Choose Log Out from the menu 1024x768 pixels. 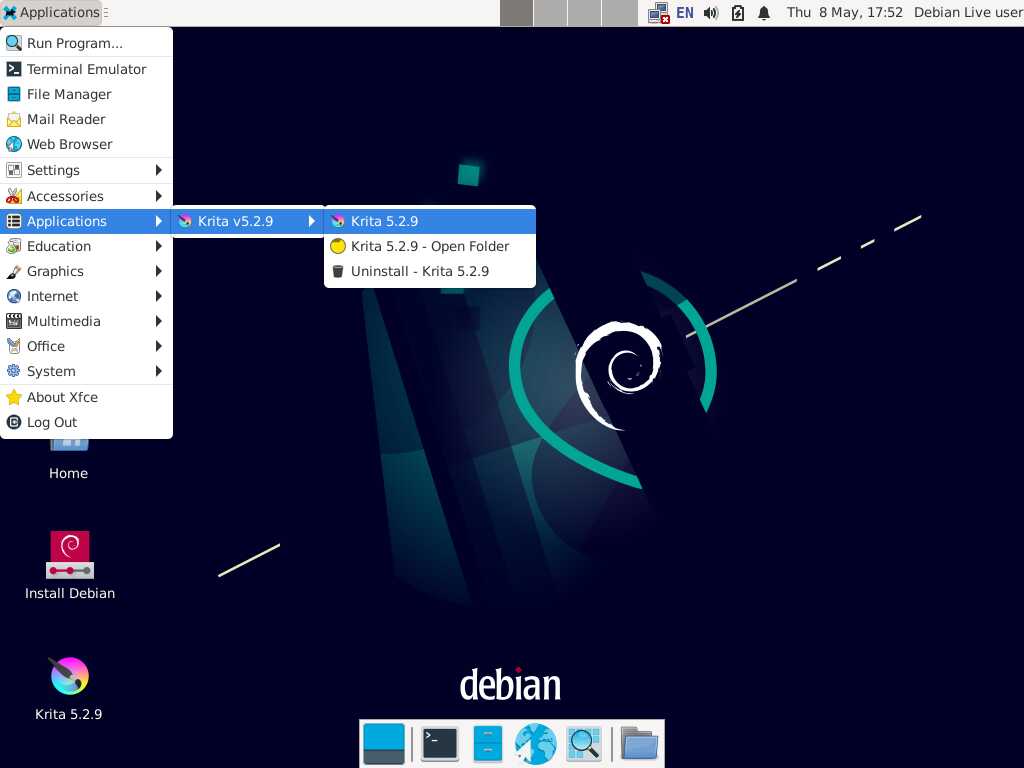click(x=86, y=422)
